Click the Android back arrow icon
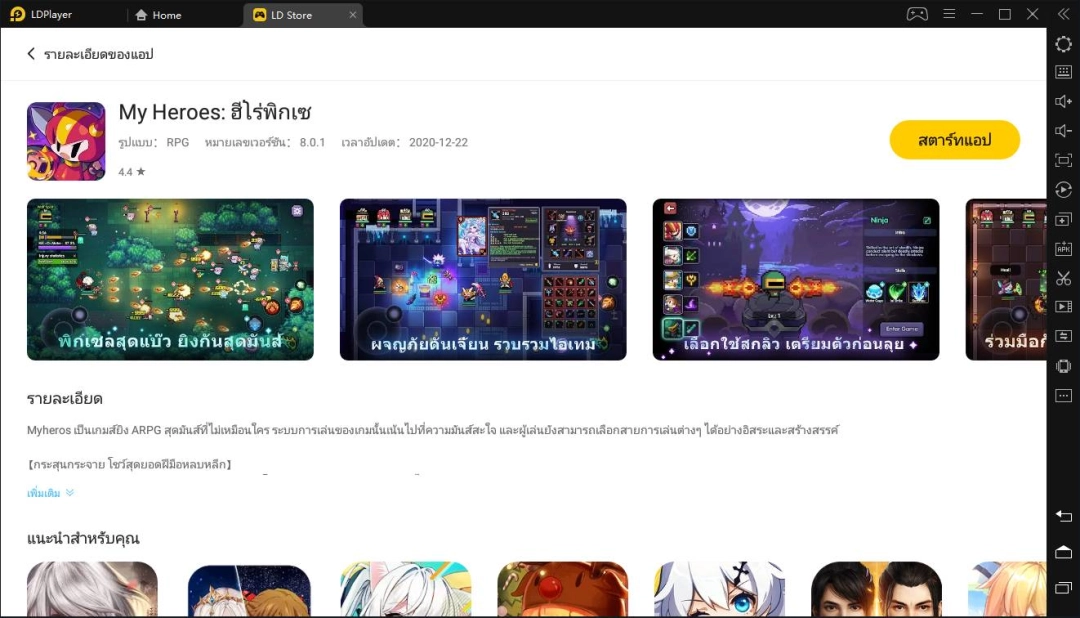1080x618 pixels. pyautogui.click(x=1063, y=516)
